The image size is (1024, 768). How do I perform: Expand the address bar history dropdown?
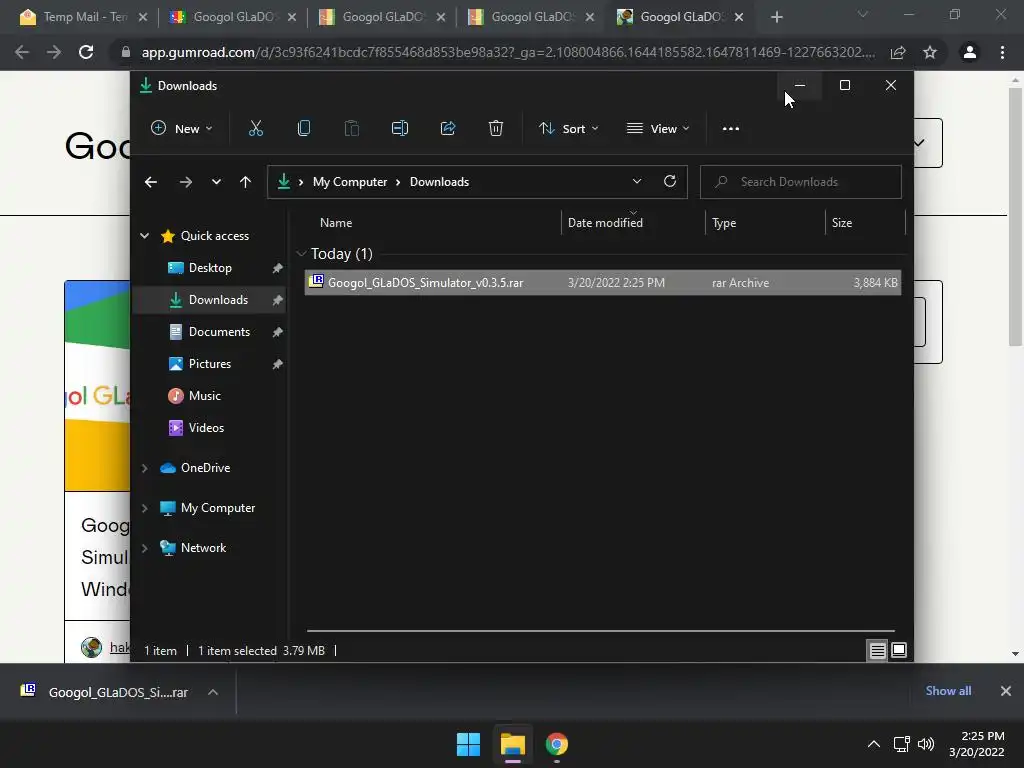(637, 182)
